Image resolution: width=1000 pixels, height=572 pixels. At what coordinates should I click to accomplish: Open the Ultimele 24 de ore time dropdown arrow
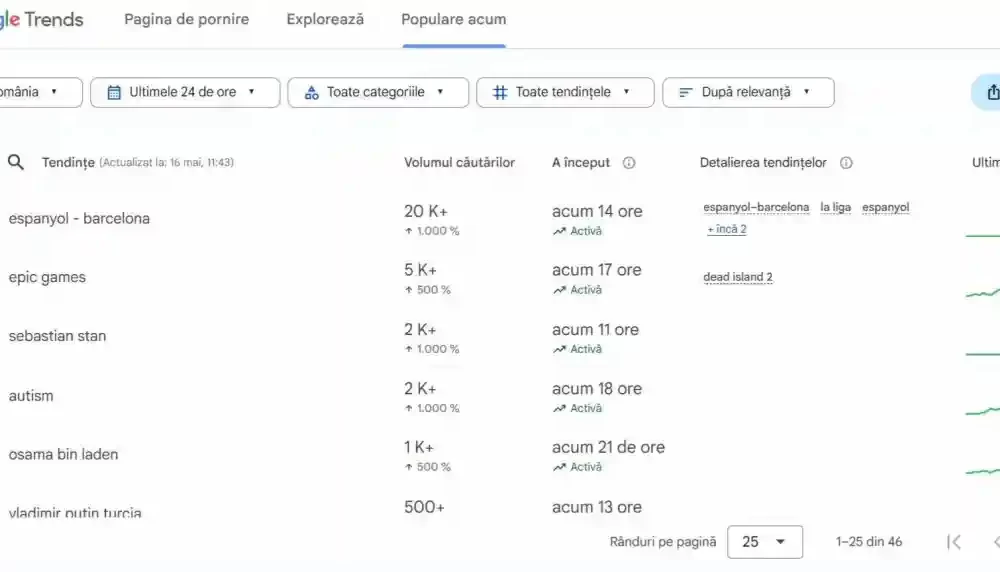pos(251,92)
